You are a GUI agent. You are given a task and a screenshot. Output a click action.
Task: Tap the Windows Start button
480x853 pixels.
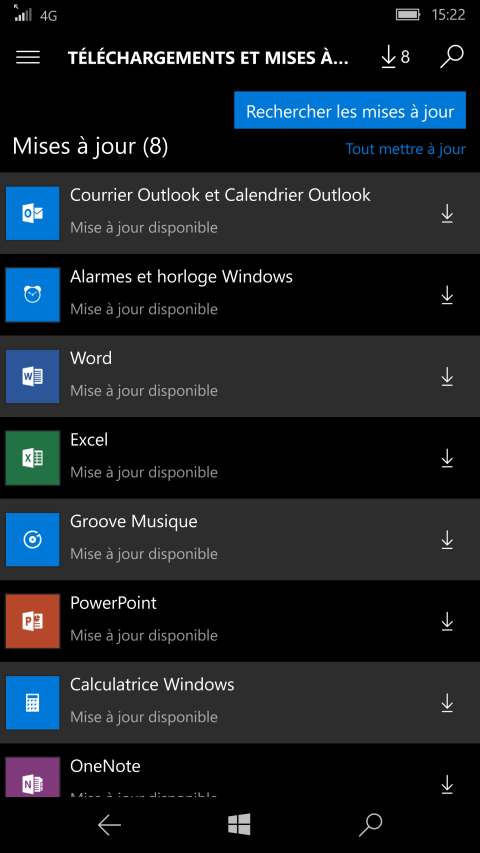(x=239, y=825)
